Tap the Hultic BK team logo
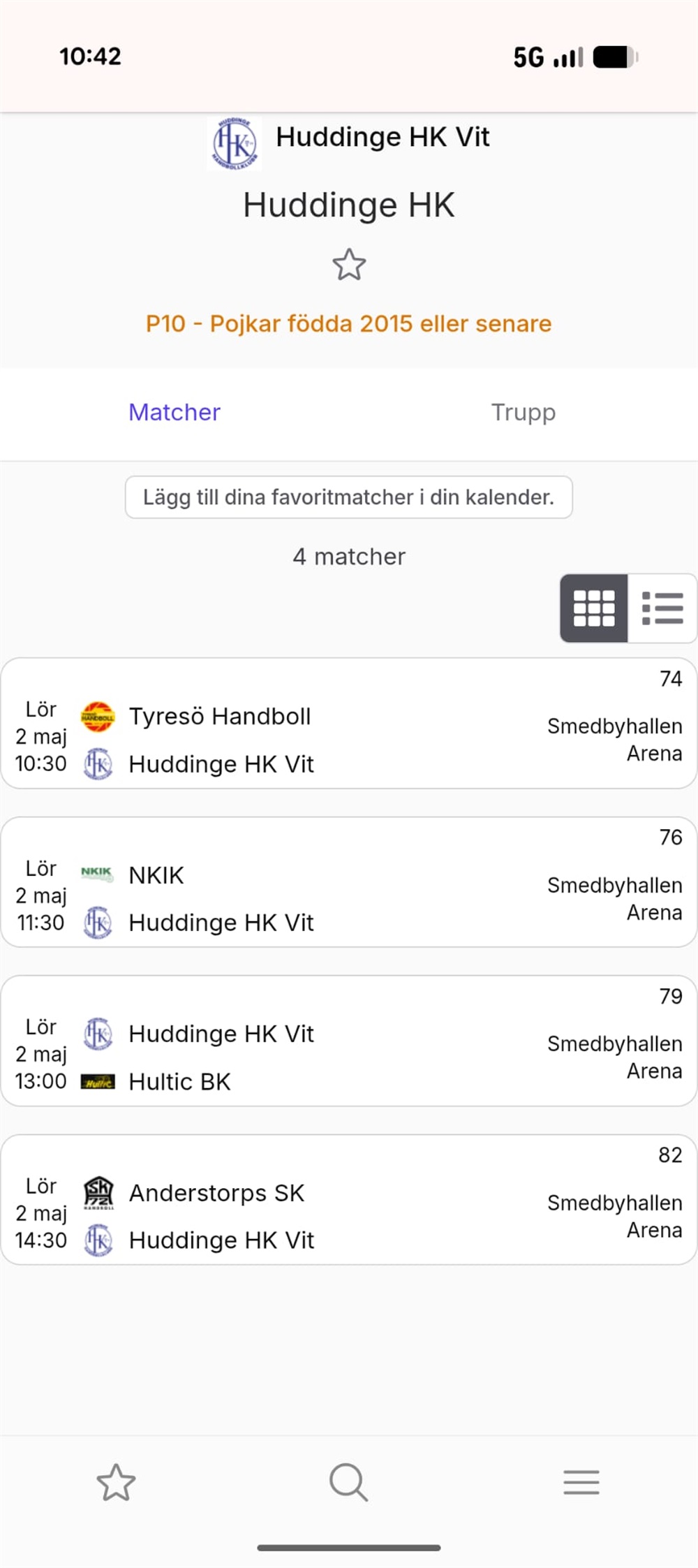698x1568 pixels. pos(98,1082)
